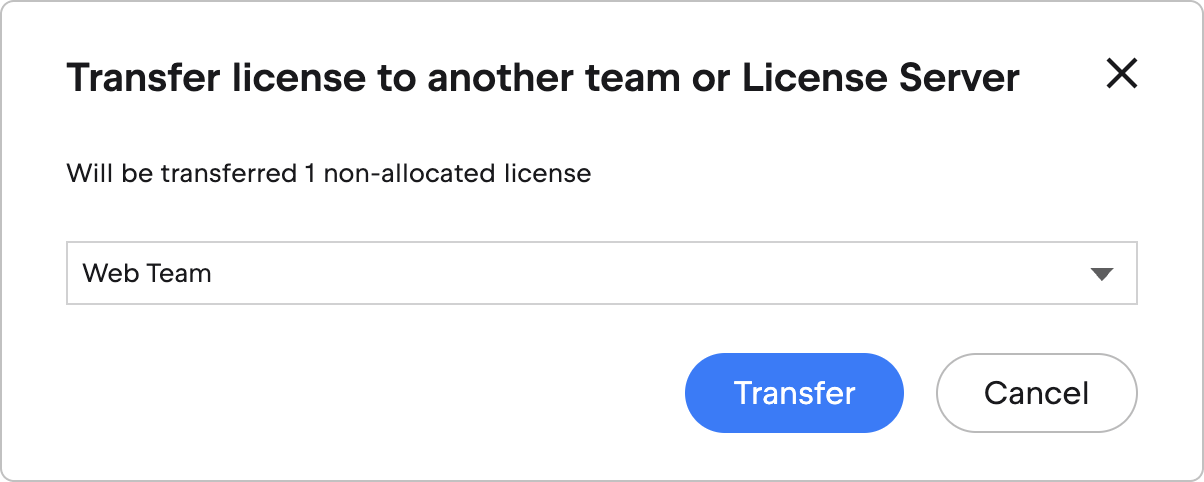Abort the transfer using Cancel
Viewport: 1204px width, 482px height.
tap(1036, 393)
